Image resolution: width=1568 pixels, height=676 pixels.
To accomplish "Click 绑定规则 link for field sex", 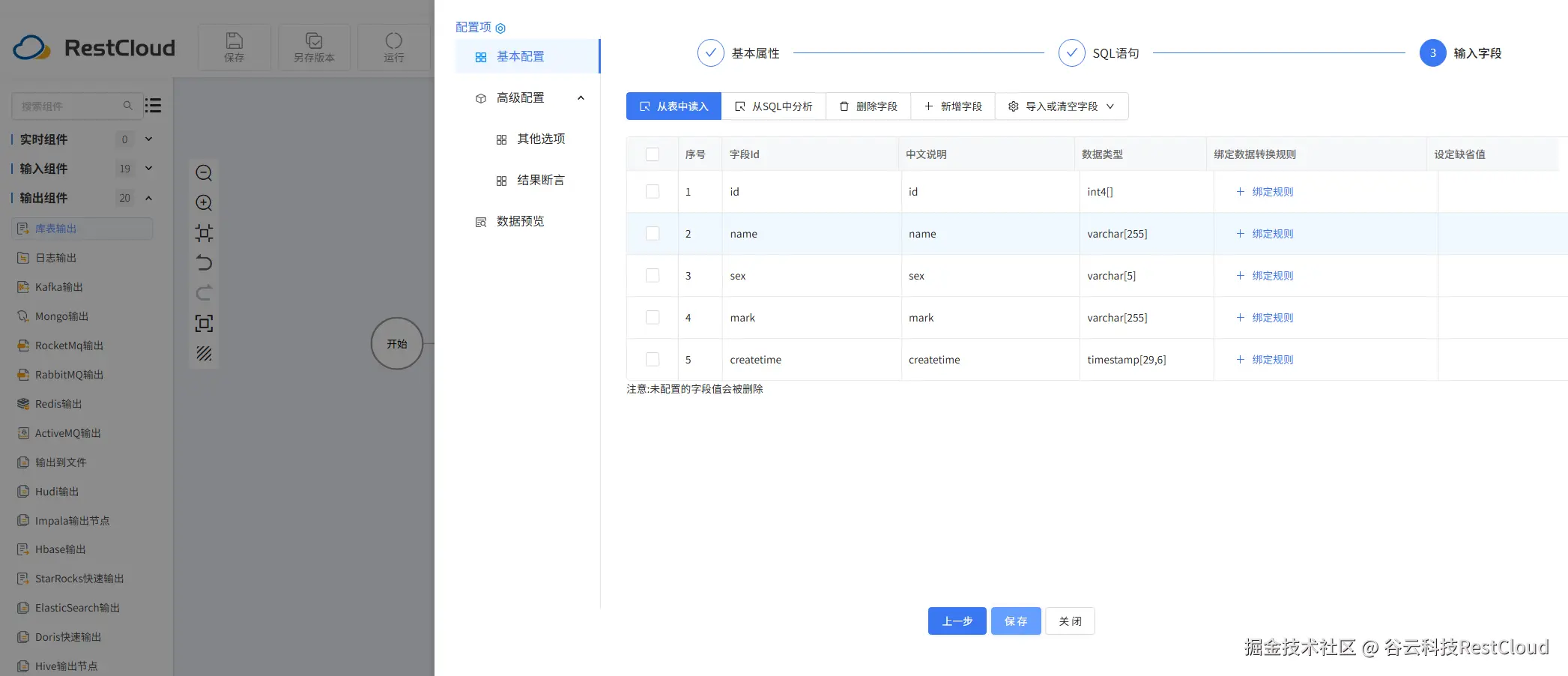I will point(1265,276).
